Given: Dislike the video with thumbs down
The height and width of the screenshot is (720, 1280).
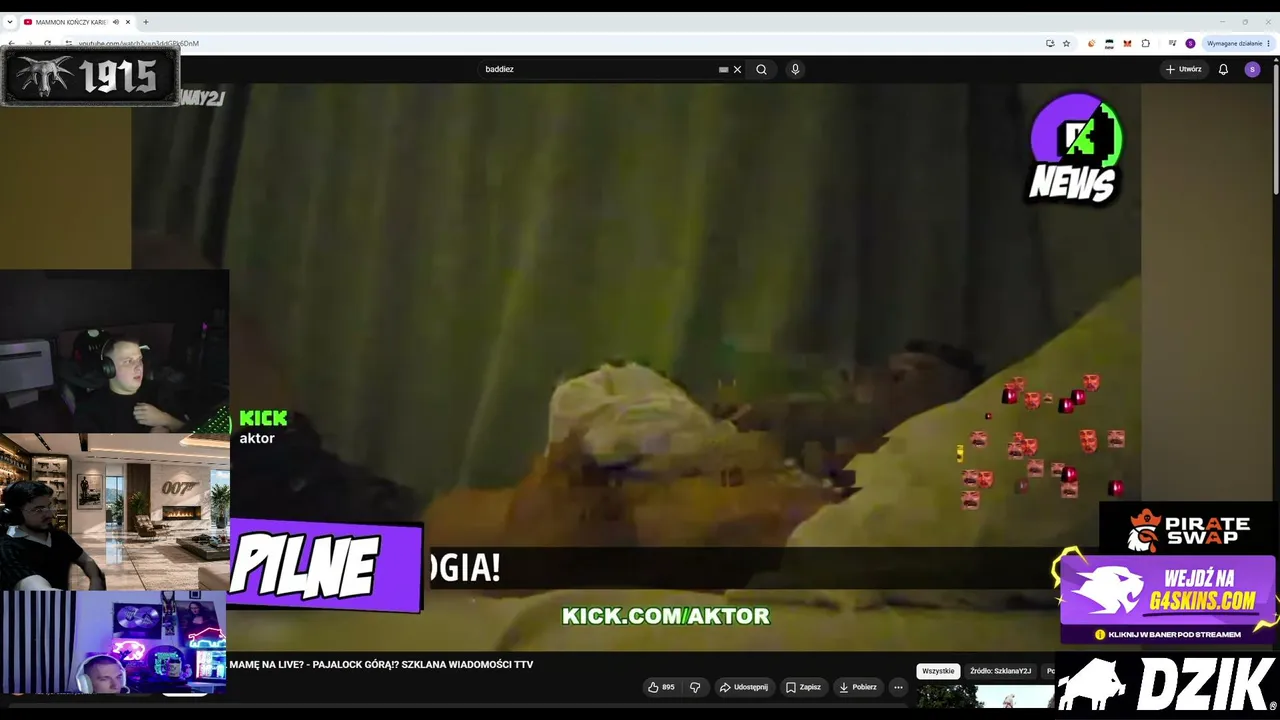Looking at the screenshot, I should [695, 687].
